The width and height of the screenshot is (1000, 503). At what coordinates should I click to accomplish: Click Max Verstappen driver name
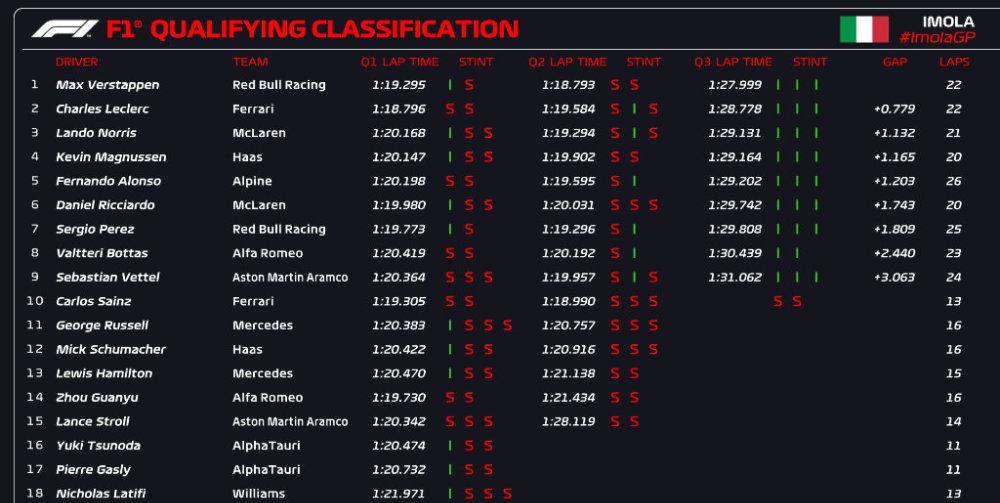108,85
